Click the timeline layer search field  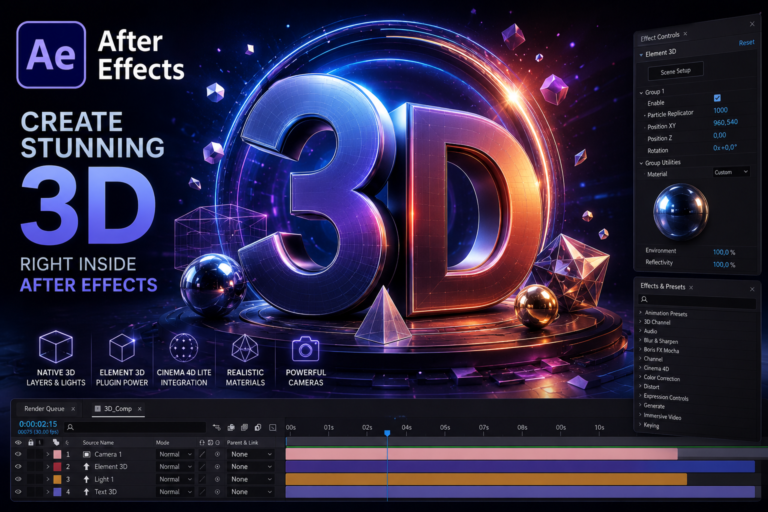tap(135, 427)
